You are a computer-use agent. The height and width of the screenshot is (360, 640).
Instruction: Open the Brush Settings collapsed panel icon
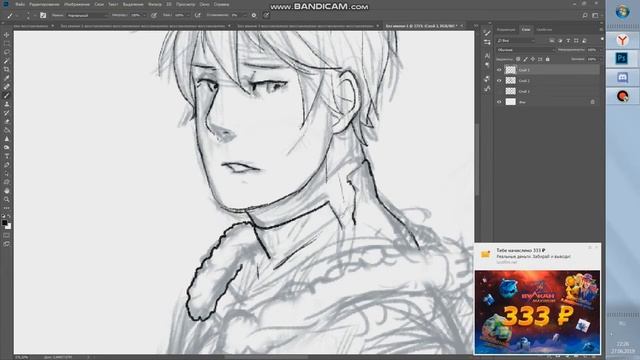click(x=487, y=33)
